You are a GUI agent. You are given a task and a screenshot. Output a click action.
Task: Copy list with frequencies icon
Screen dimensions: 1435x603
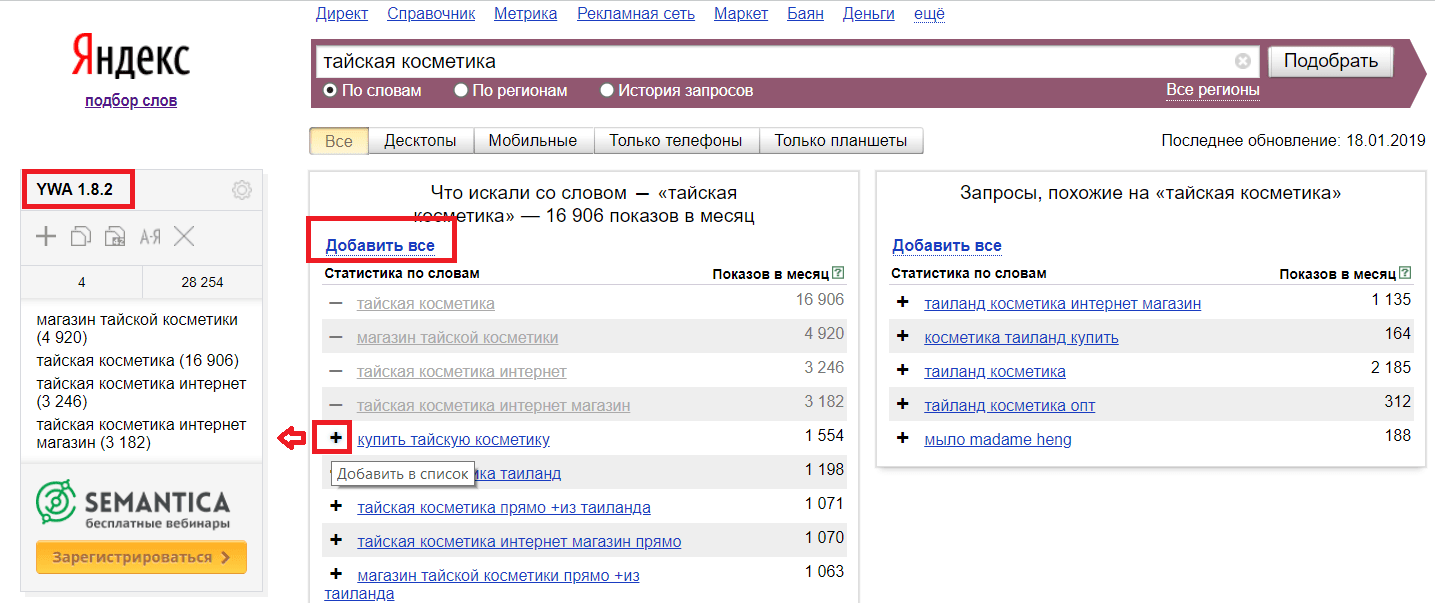point(116,237)
